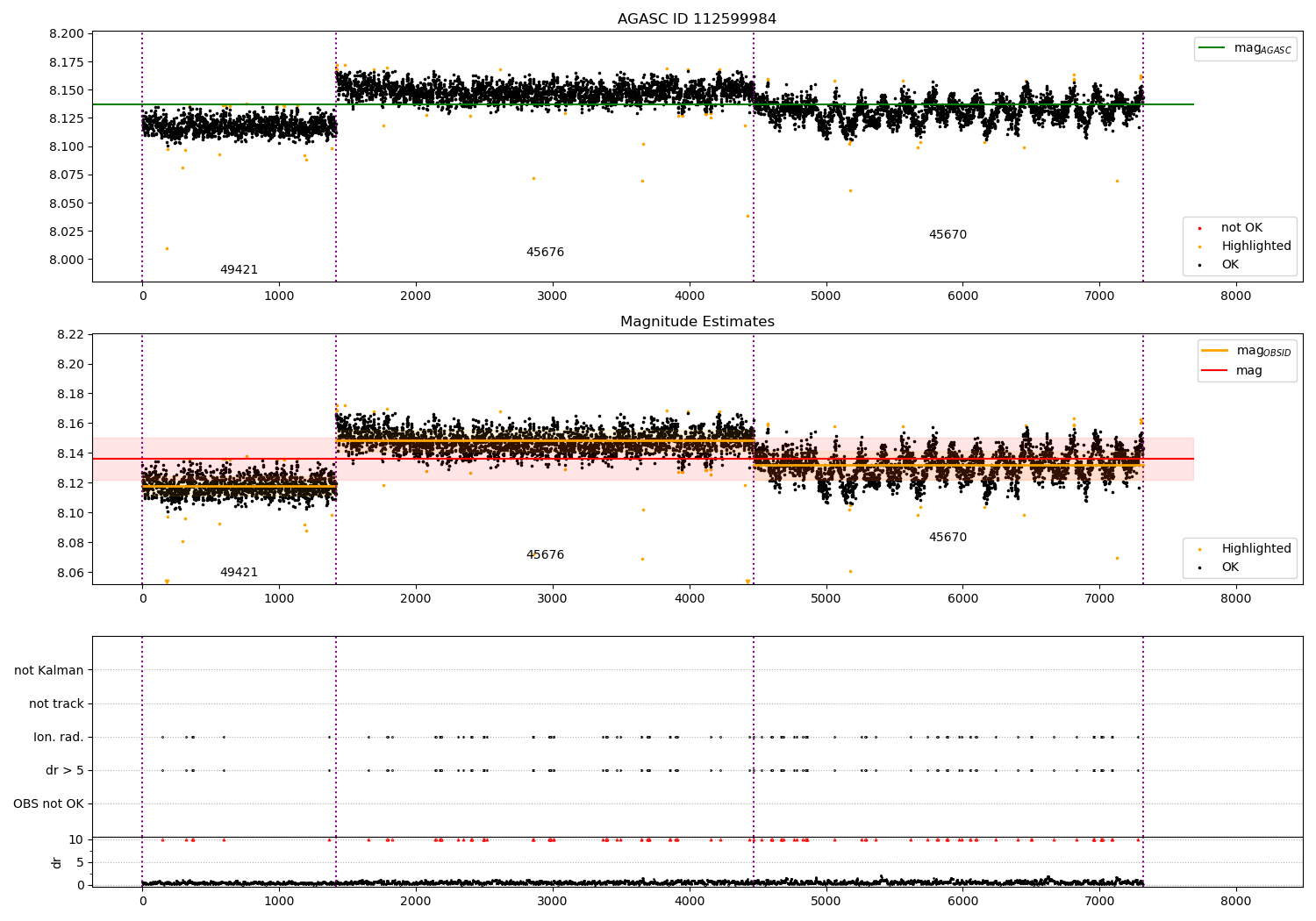The width and height of the screenshot is (1316, 921).
Task: Select the mag OBSID legend label
Action: click(x=1263, y=351)
